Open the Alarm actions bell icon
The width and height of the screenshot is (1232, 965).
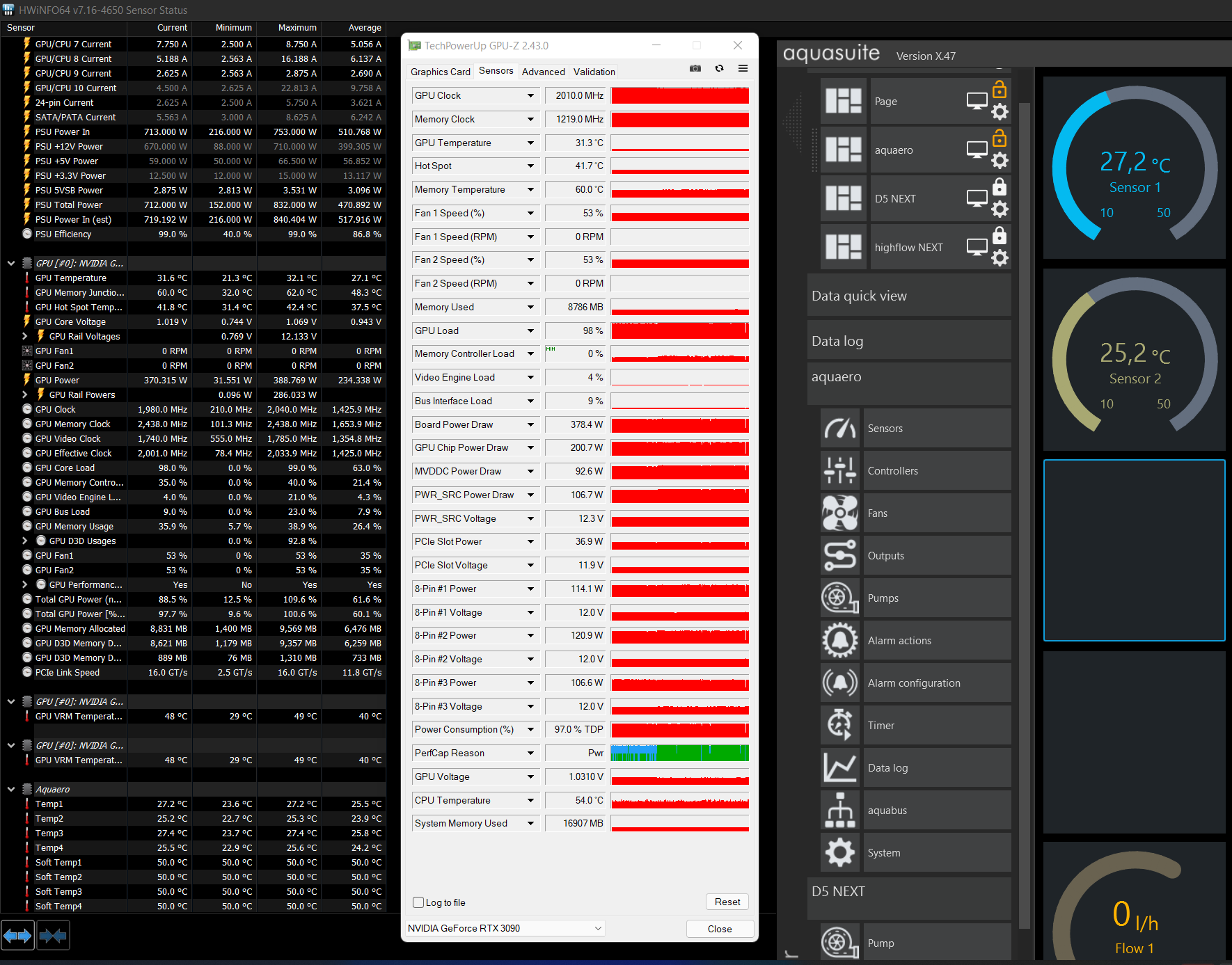coord(840,641)
